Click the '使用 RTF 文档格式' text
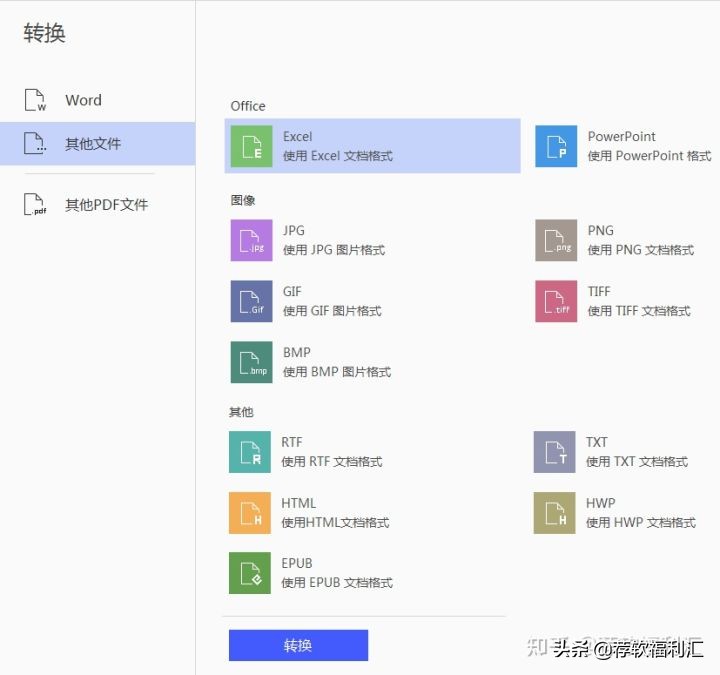 pos(332,462)
